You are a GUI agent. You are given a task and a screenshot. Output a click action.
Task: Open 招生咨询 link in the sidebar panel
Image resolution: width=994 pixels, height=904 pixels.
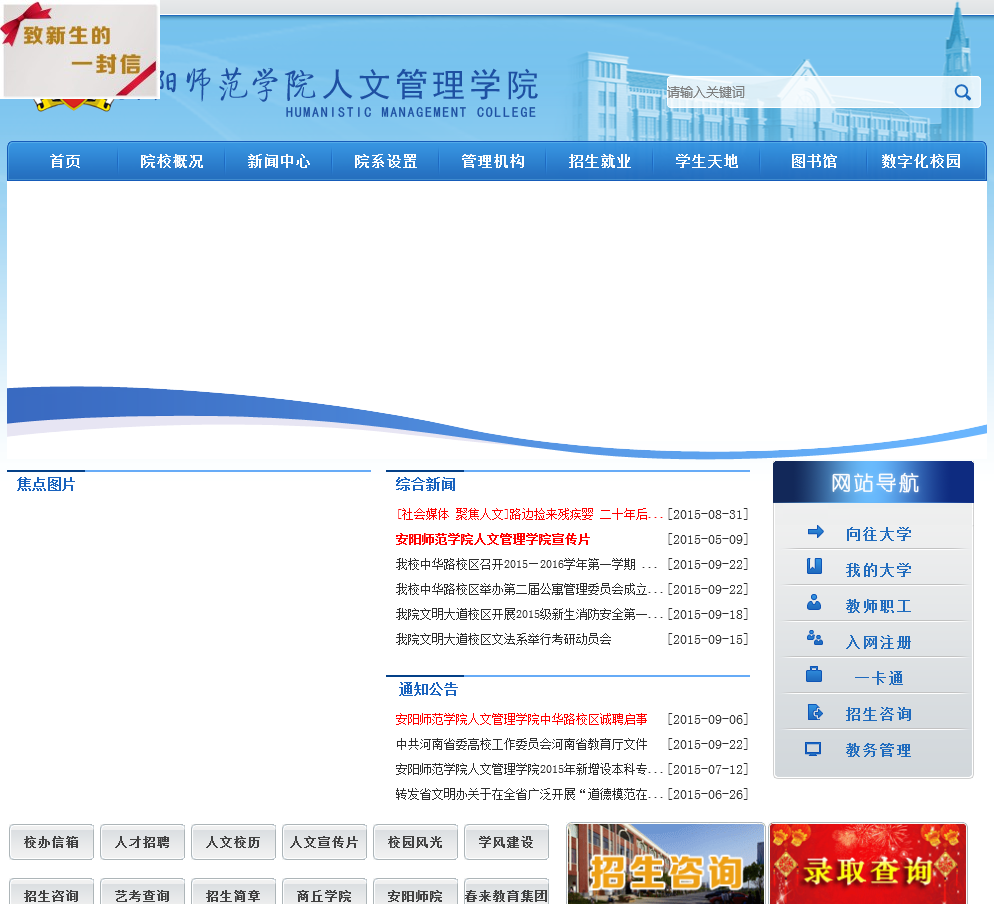[879, 714]
